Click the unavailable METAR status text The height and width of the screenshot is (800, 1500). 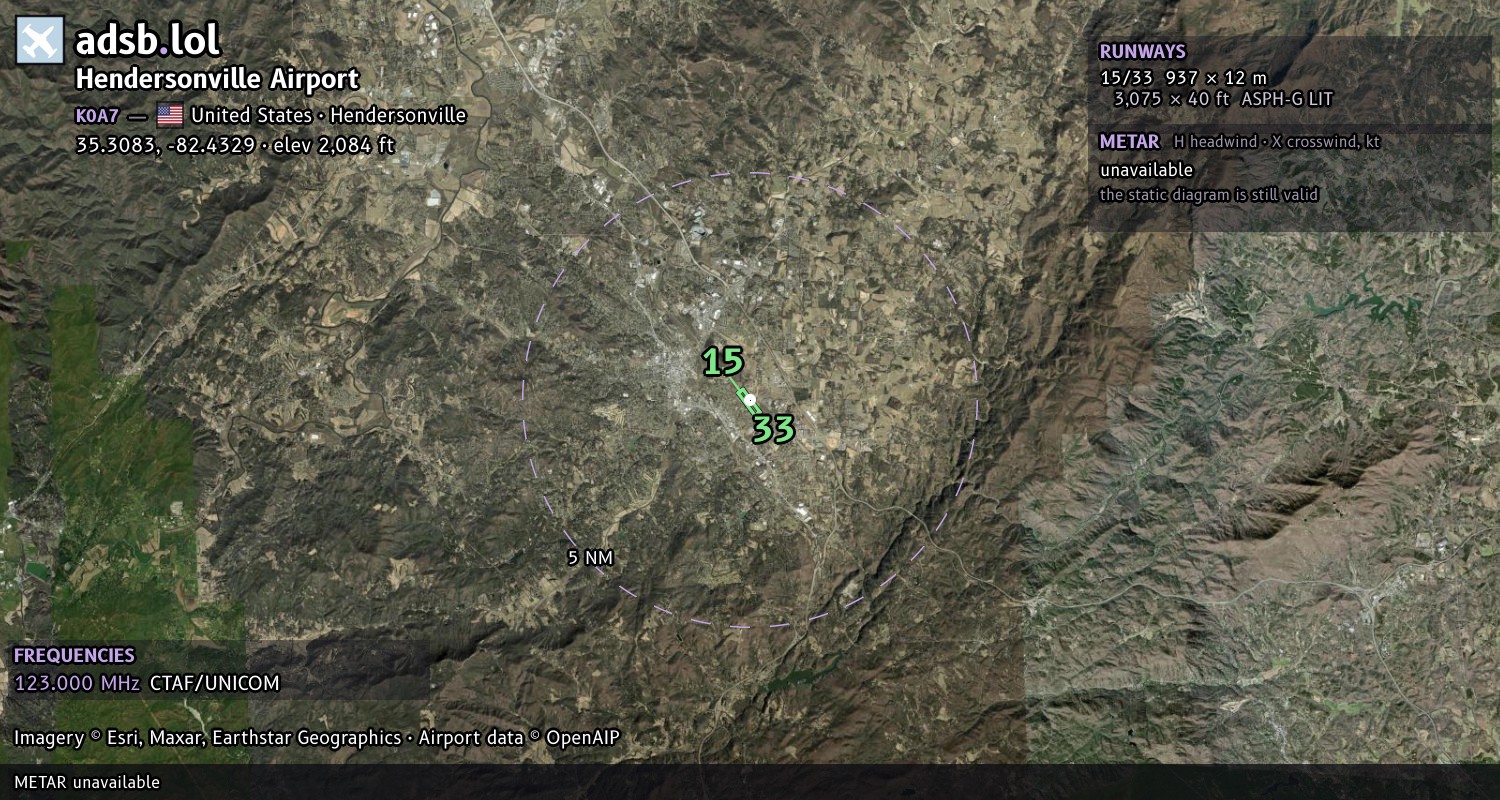pos(1146,170)
